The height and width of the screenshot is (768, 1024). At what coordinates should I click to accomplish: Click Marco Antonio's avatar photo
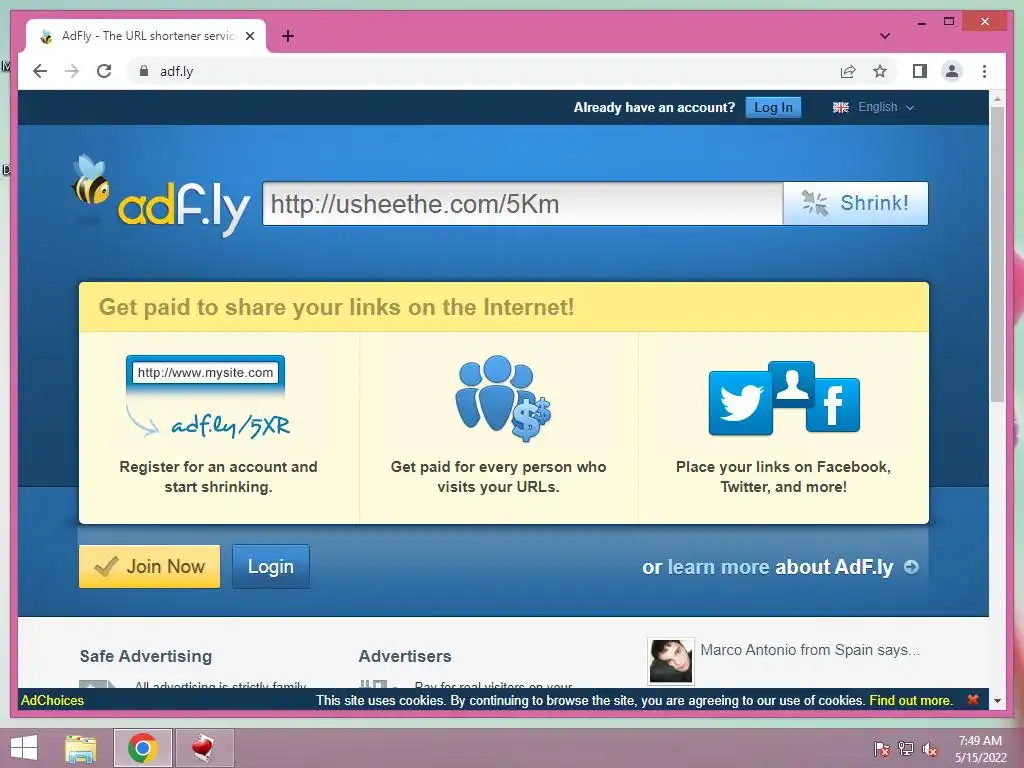(671, 661)
